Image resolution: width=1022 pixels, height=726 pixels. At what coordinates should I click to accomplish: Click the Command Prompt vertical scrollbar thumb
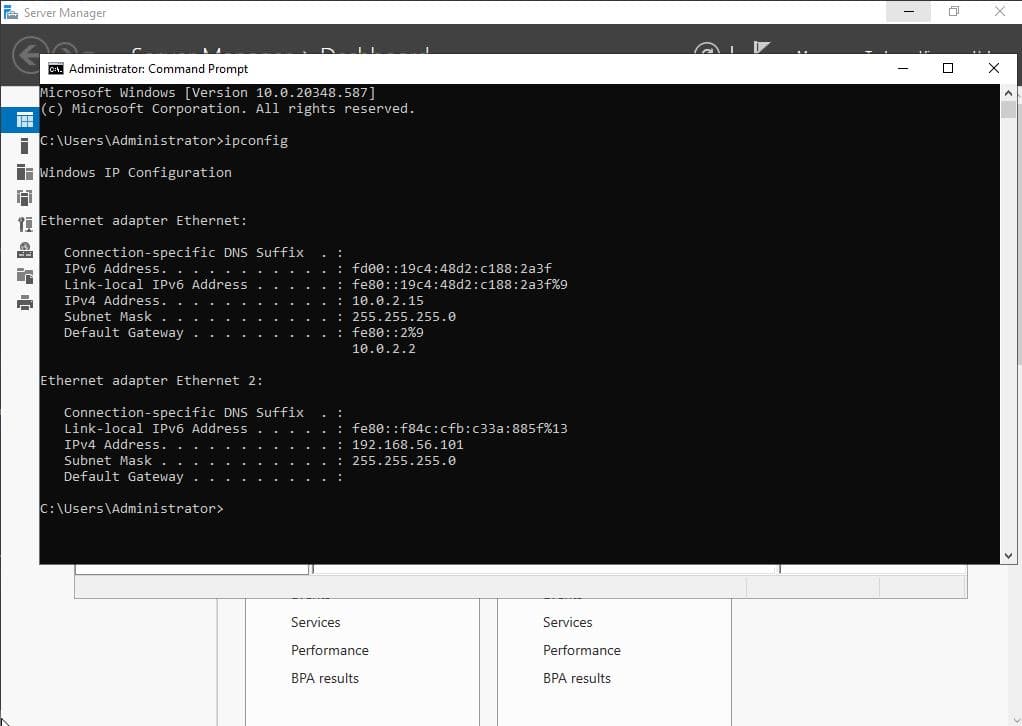click(1008, 110)
